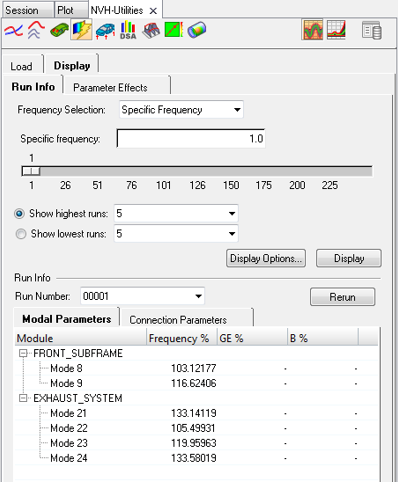Click the Display Options button
Image resolution: width=398 pixels, height=482 pixels.
pyautogui.click(x=266, y=258)
